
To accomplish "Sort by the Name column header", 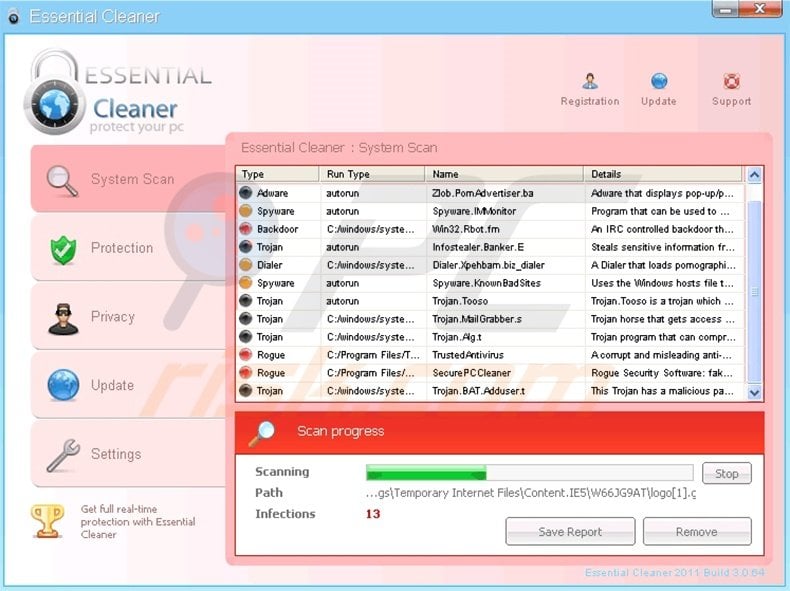I will (x=505, y=174).
